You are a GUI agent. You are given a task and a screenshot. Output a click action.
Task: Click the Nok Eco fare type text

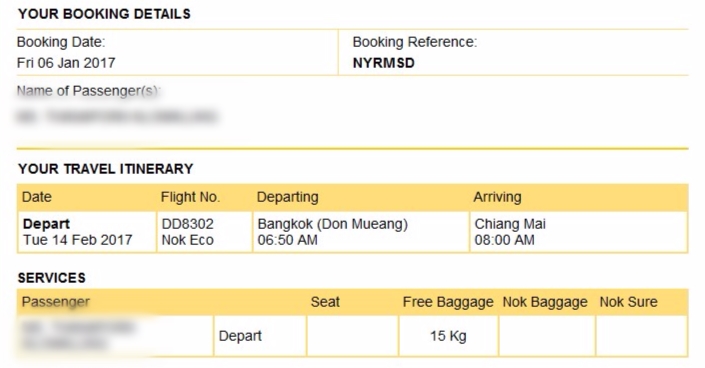click(x=187, y=240)
